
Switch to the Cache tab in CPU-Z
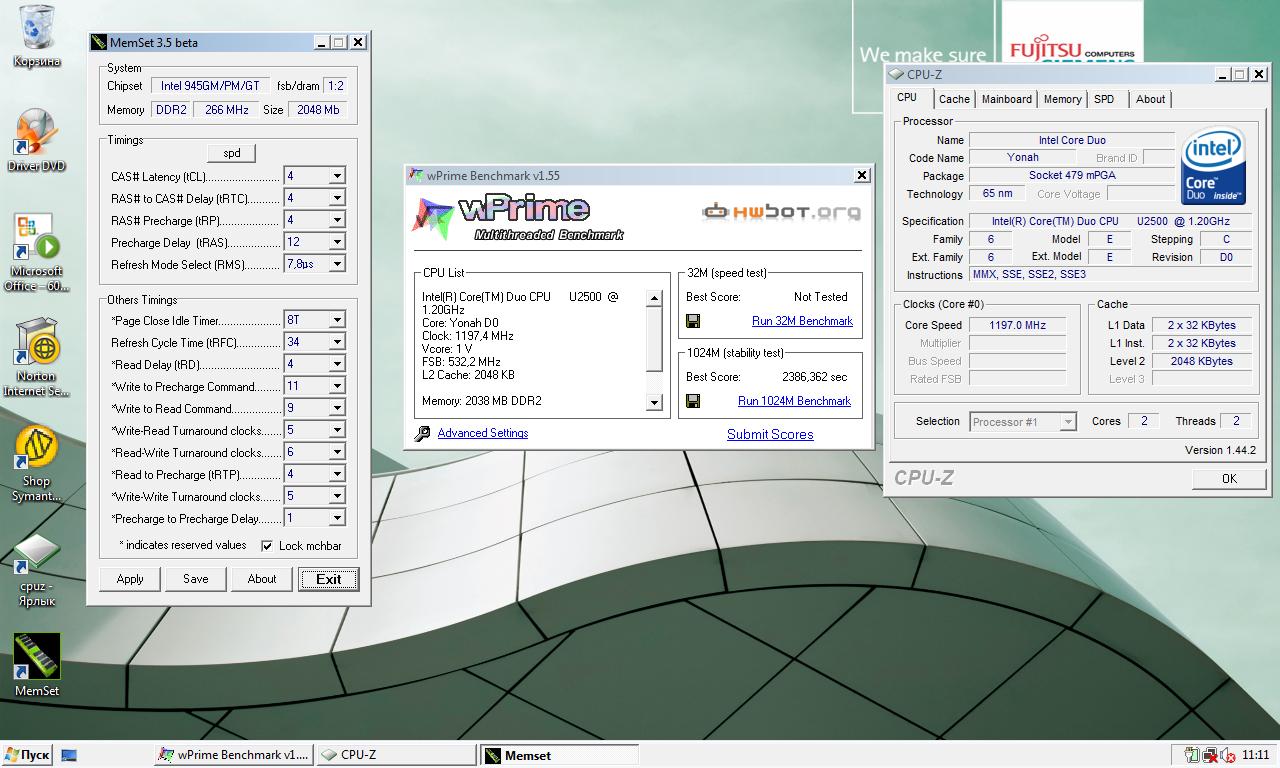(x=954, y=99)
